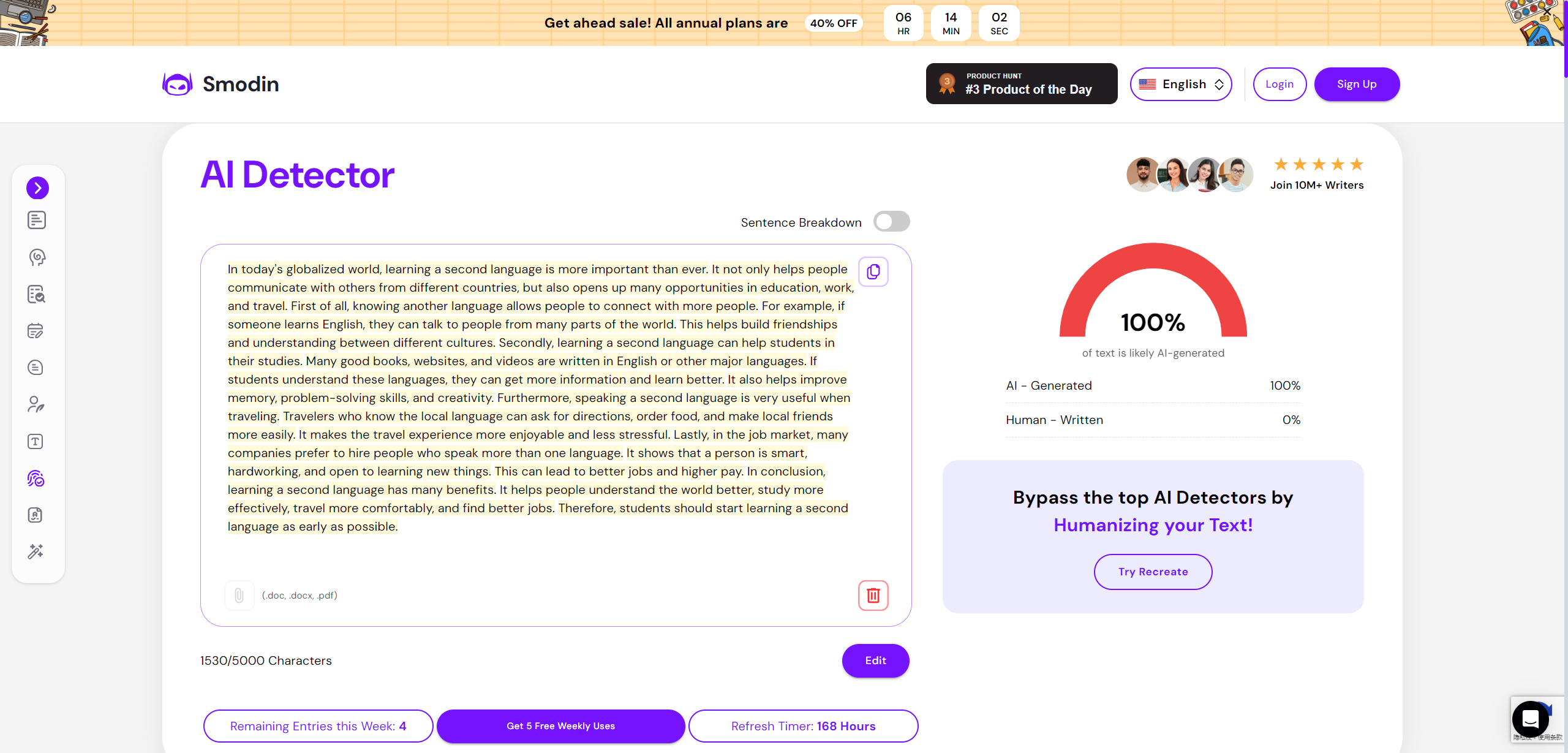The image size is (1568, 753).
Task: Click 'Get ahead sale! All annual plans are' text
Action: (666, 23)
